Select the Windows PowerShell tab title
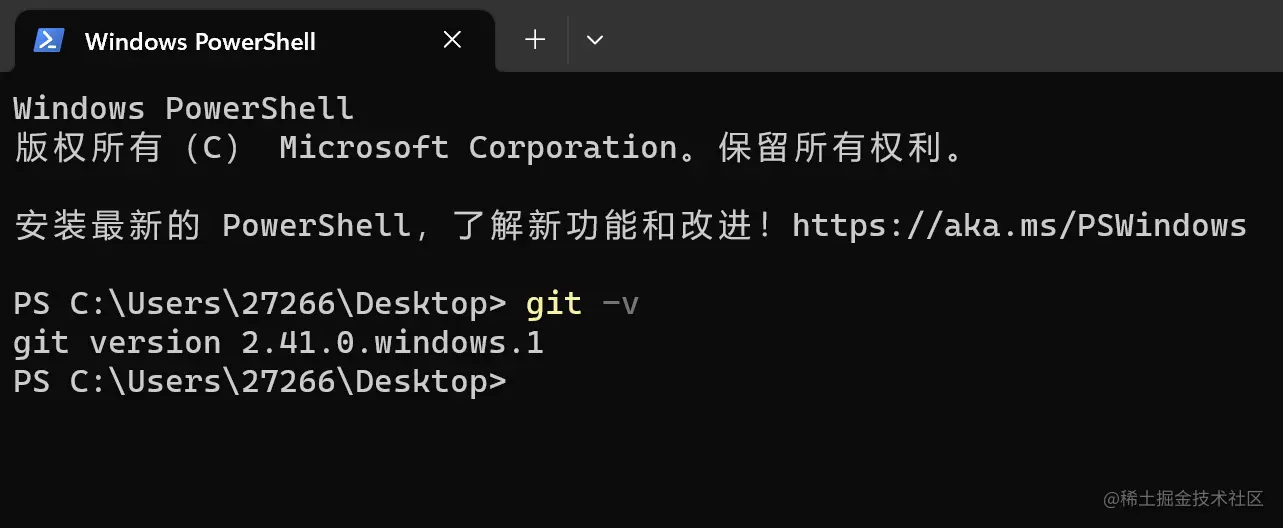1283x528 pixels. pyautogui.click(x=200, y=41)
